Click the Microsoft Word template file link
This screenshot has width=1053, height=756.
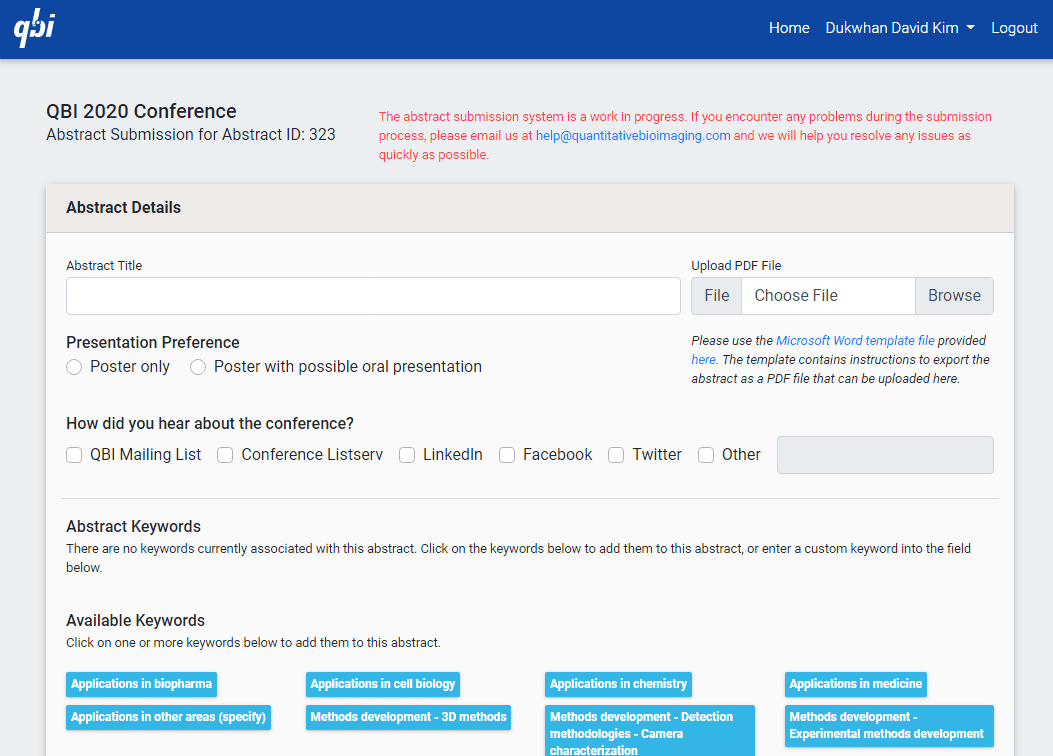(856, 340)
